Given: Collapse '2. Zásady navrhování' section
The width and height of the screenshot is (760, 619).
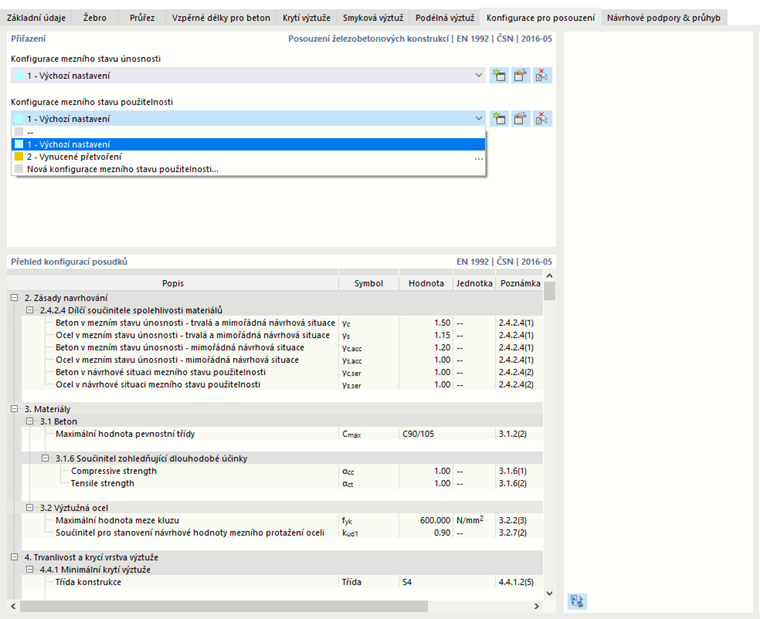Looking at the screenshot, I should 15,298.
